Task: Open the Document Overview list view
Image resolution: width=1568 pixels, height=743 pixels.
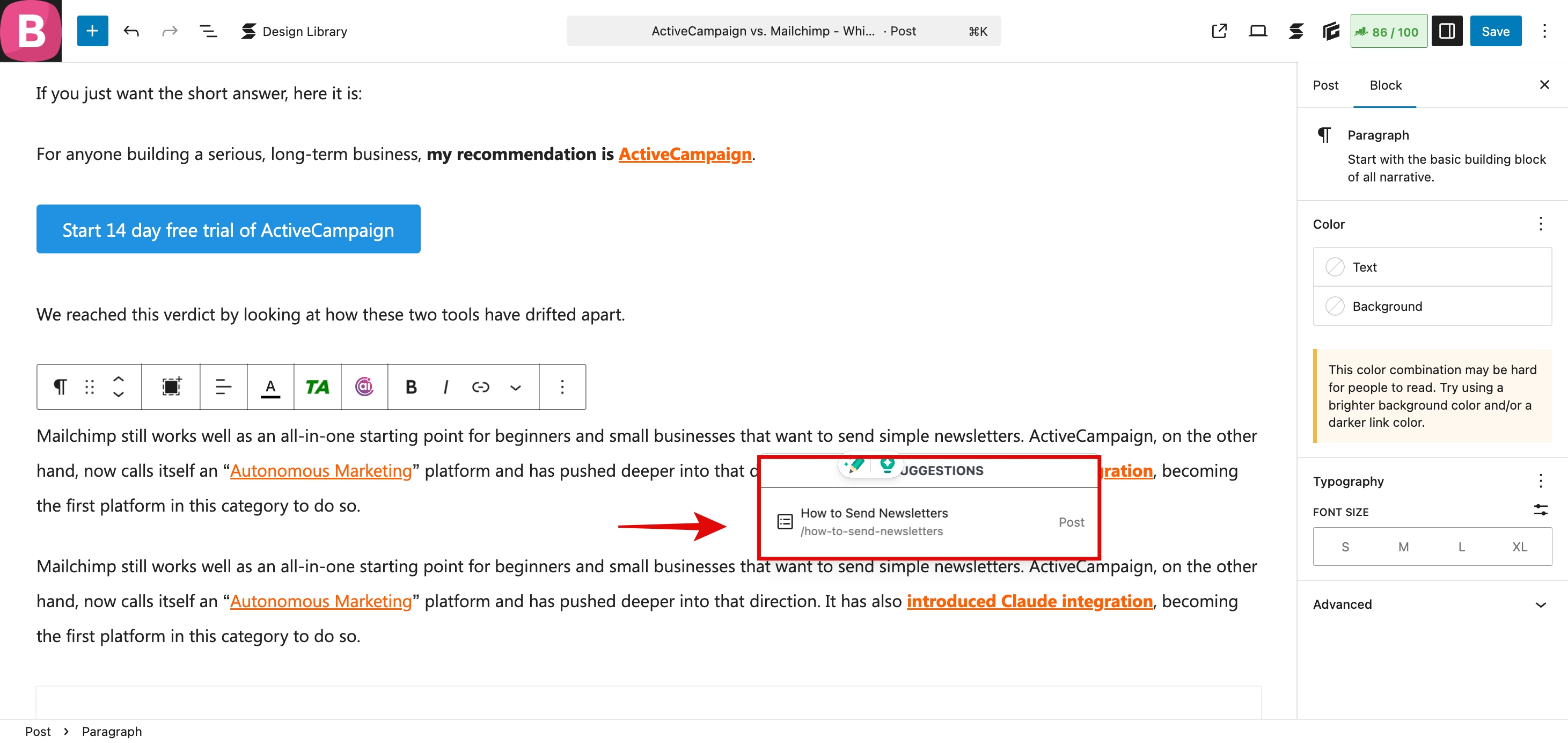Action: (208, 31)
